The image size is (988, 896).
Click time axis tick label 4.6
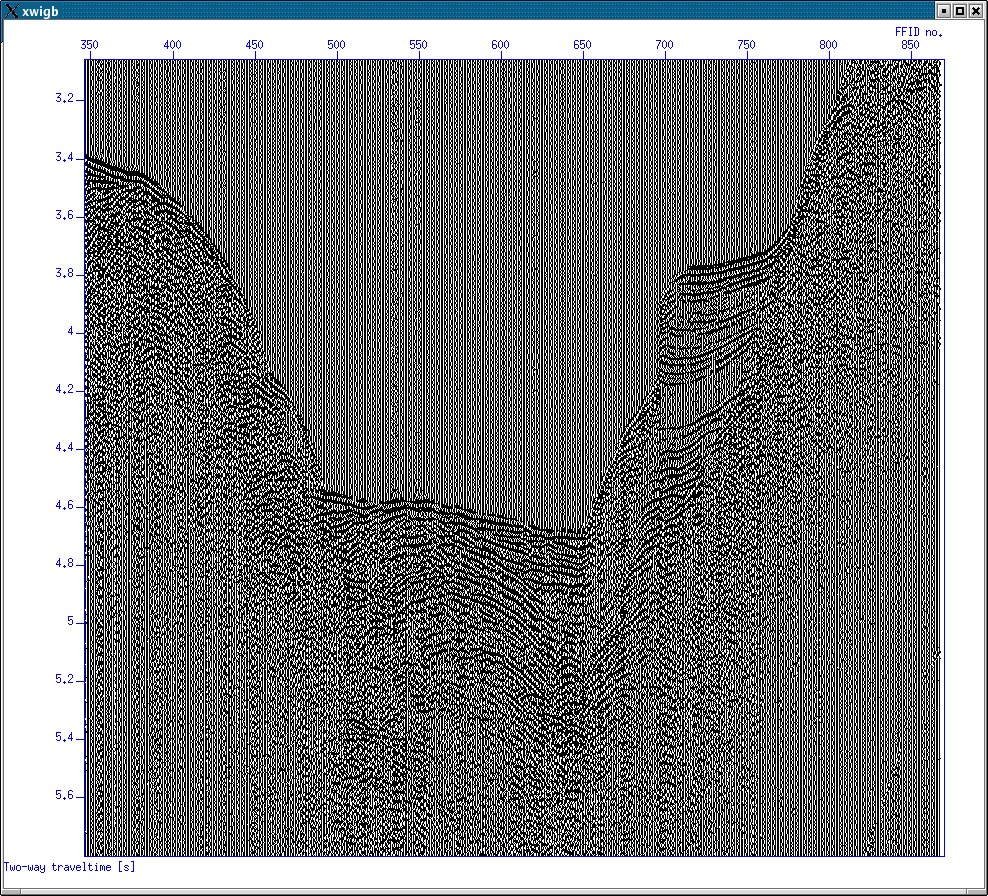[x=64, y=505]
